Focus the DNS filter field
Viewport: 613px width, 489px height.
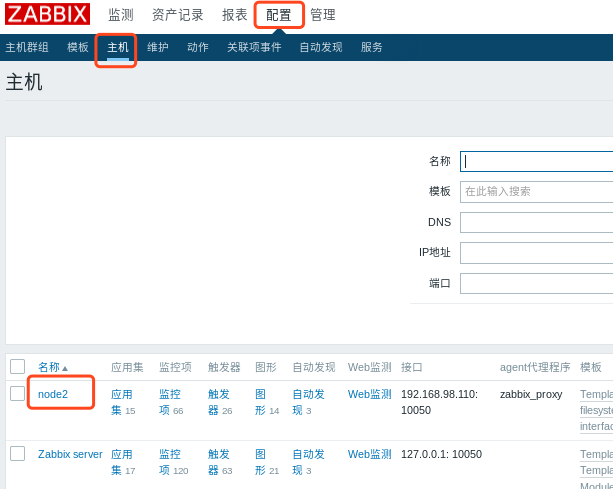point(536,222)
